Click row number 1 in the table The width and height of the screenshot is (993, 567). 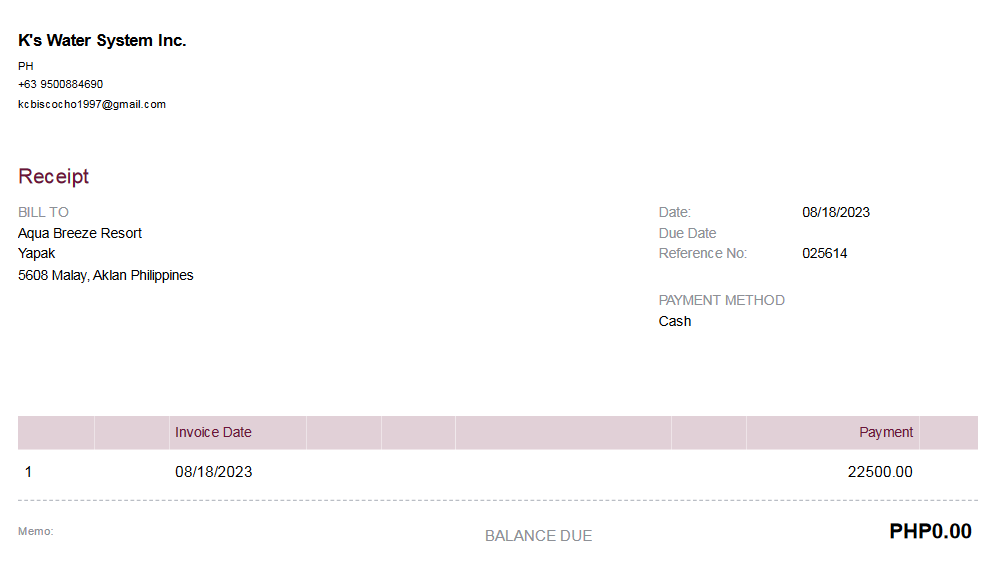tap(28, 472)
